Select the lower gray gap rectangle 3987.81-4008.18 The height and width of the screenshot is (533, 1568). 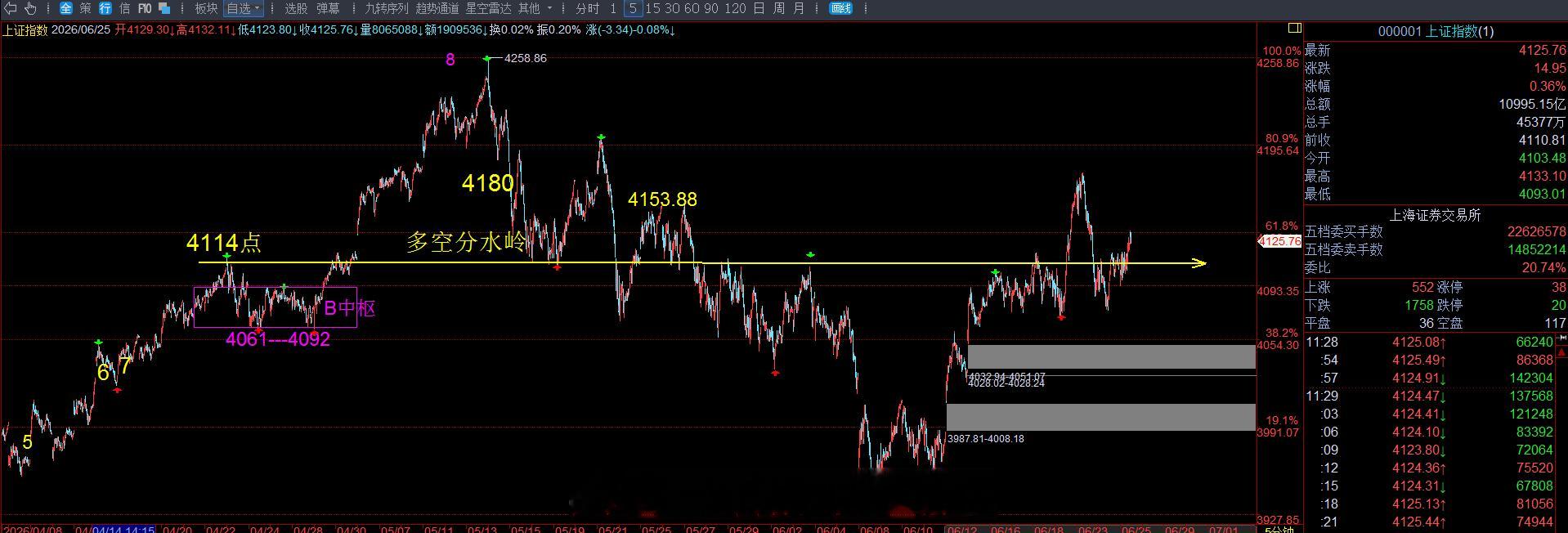1100,417
